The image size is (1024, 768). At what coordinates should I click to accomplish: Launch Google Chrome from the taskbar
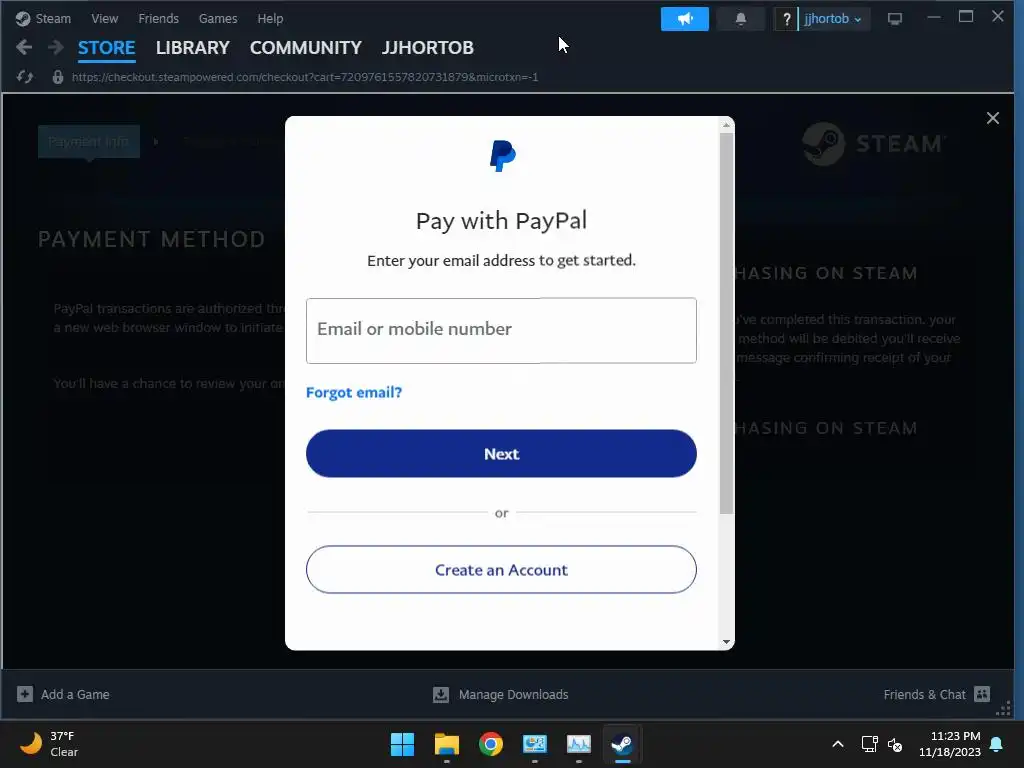[490, 744]
